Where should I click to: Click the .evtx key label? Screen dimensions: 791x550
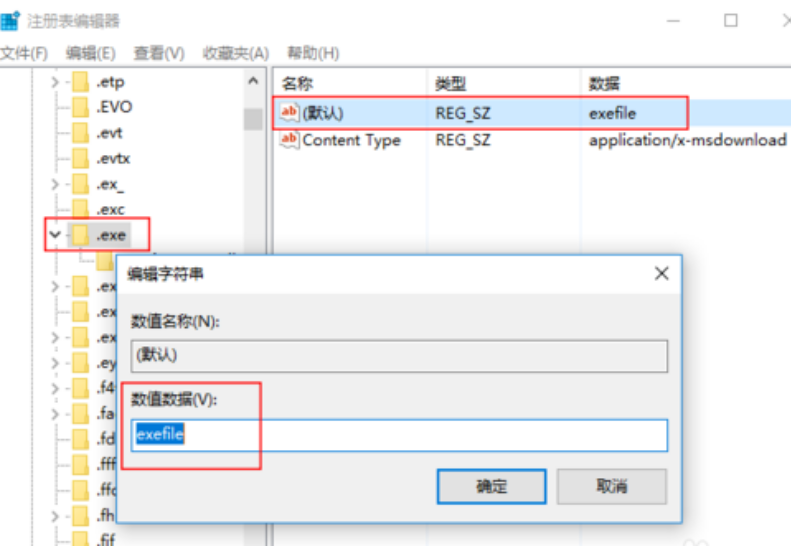pyautogui.click(x=114, y=158)
